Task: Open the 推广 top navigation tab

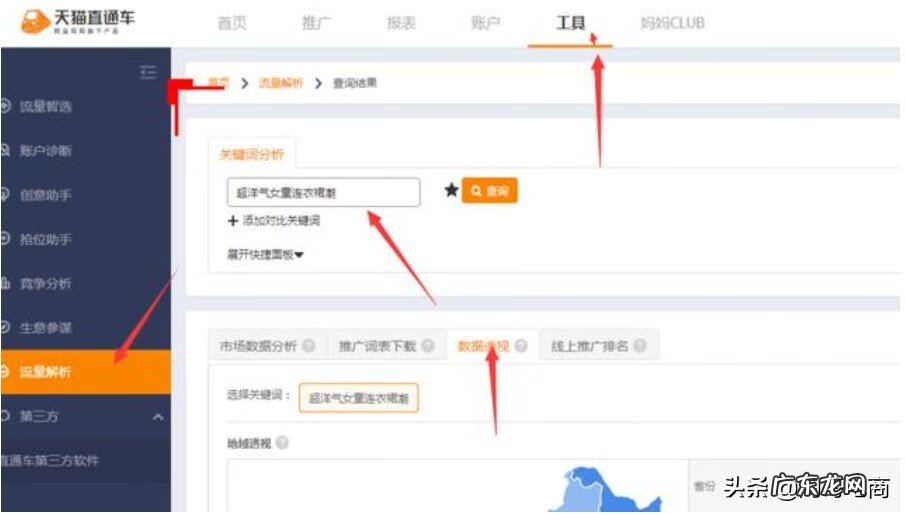Action: click(316, 23)
